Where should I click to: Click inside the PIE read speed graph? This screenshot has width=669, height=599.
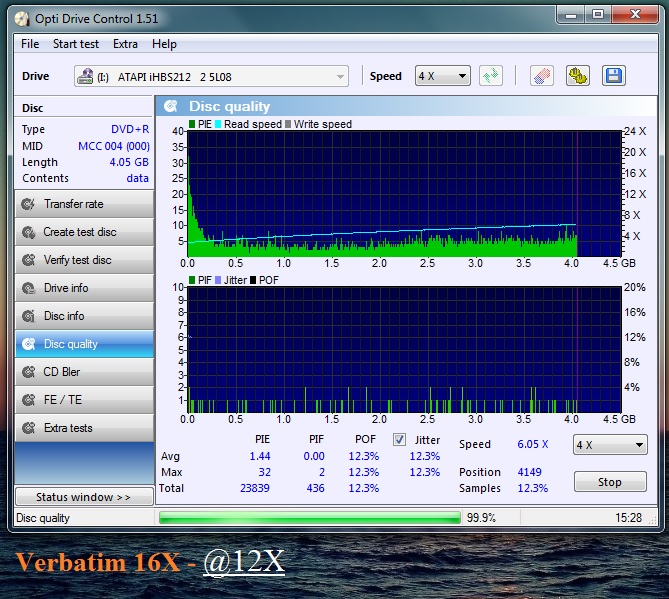pyautogui.click(x=404, y=194)
